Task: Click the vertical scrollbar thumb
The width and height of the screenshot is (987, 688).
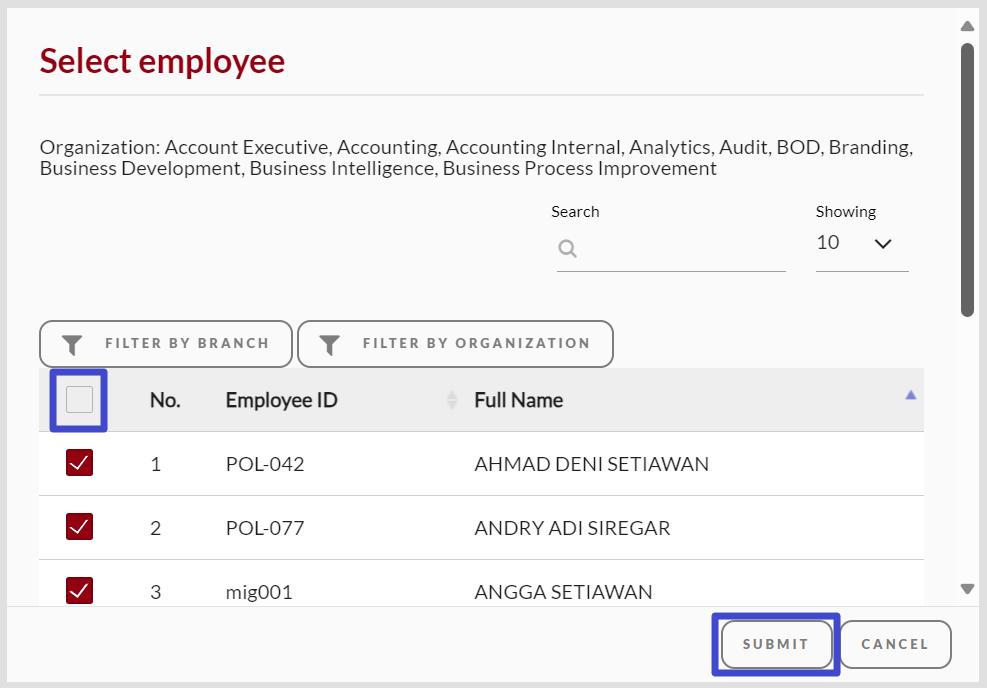Action: pyautogui.click(x=967, y=179)
